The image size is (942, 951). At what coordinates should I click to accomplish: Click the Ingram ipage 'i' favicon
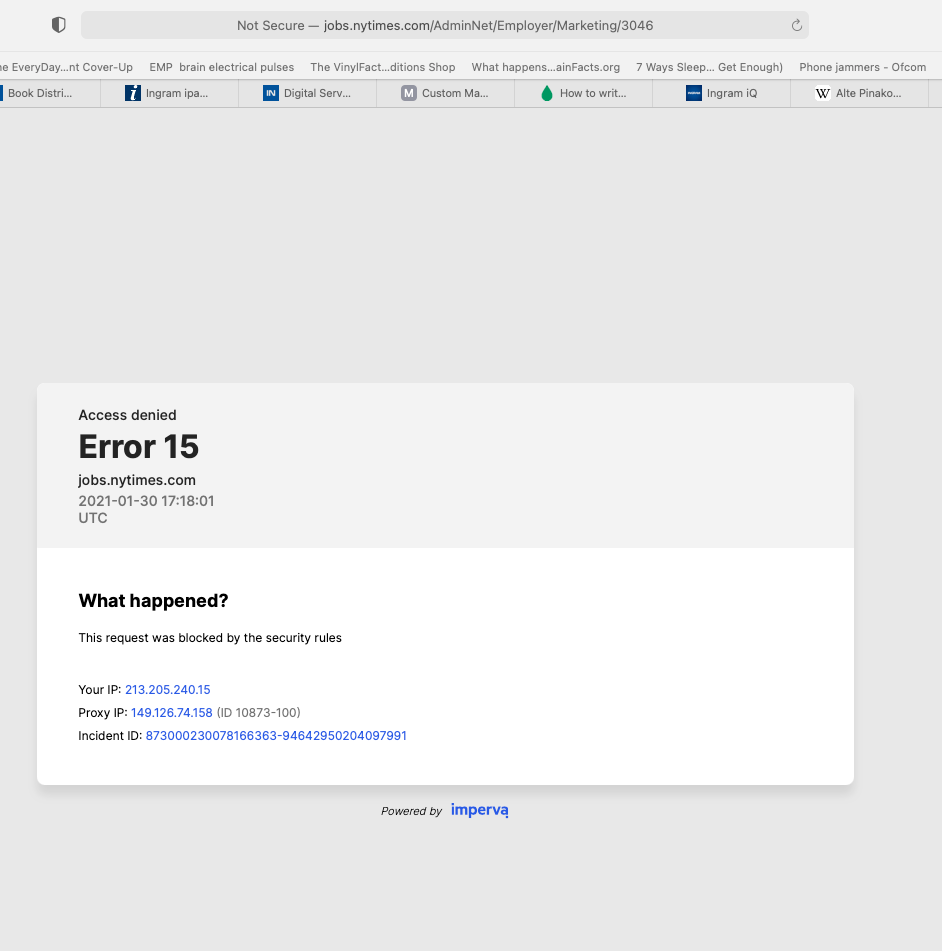click(x=133, y=93)
